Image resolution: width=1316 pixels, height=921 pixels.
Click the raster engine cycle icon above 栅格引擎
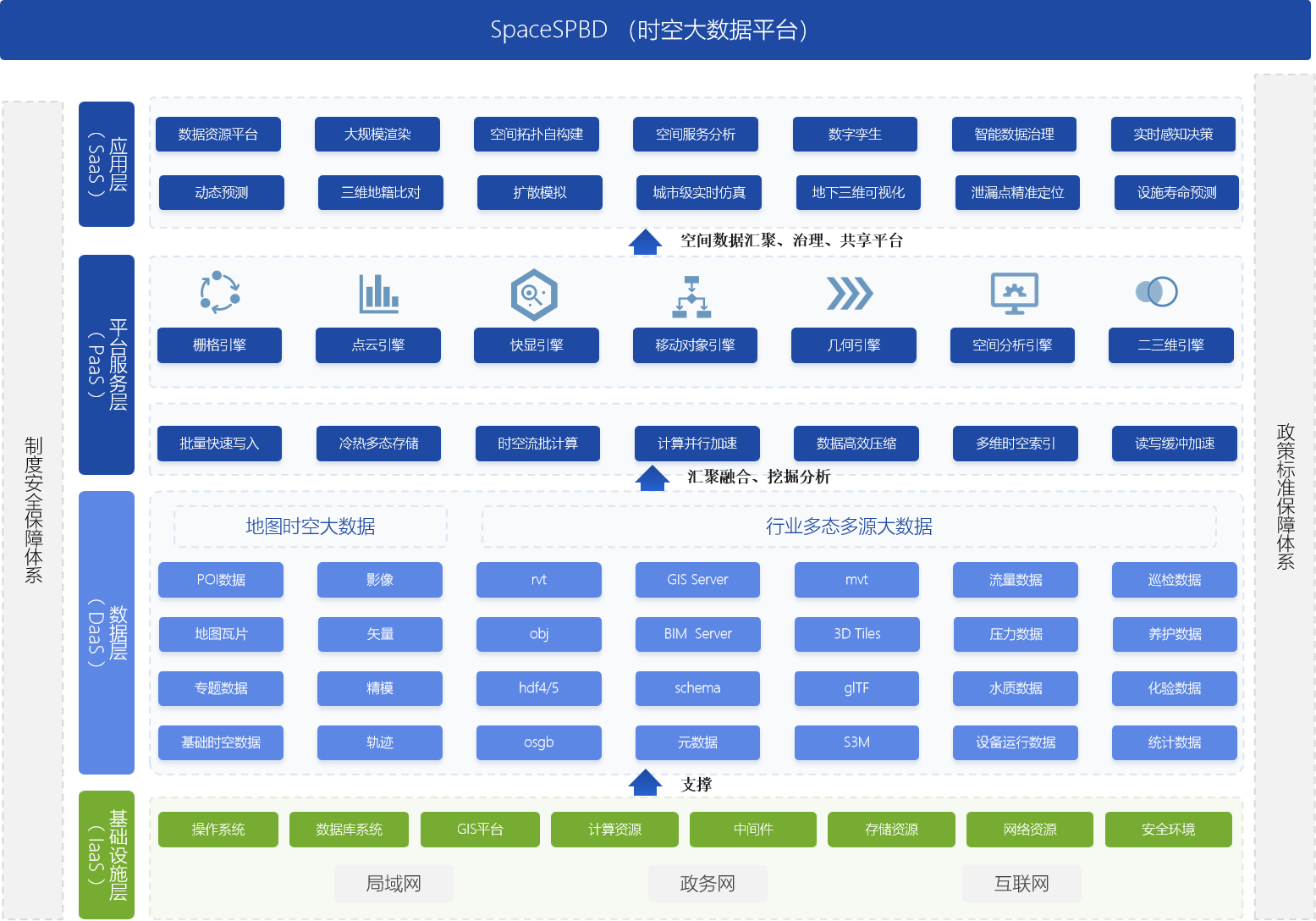(x=220, y=292)
